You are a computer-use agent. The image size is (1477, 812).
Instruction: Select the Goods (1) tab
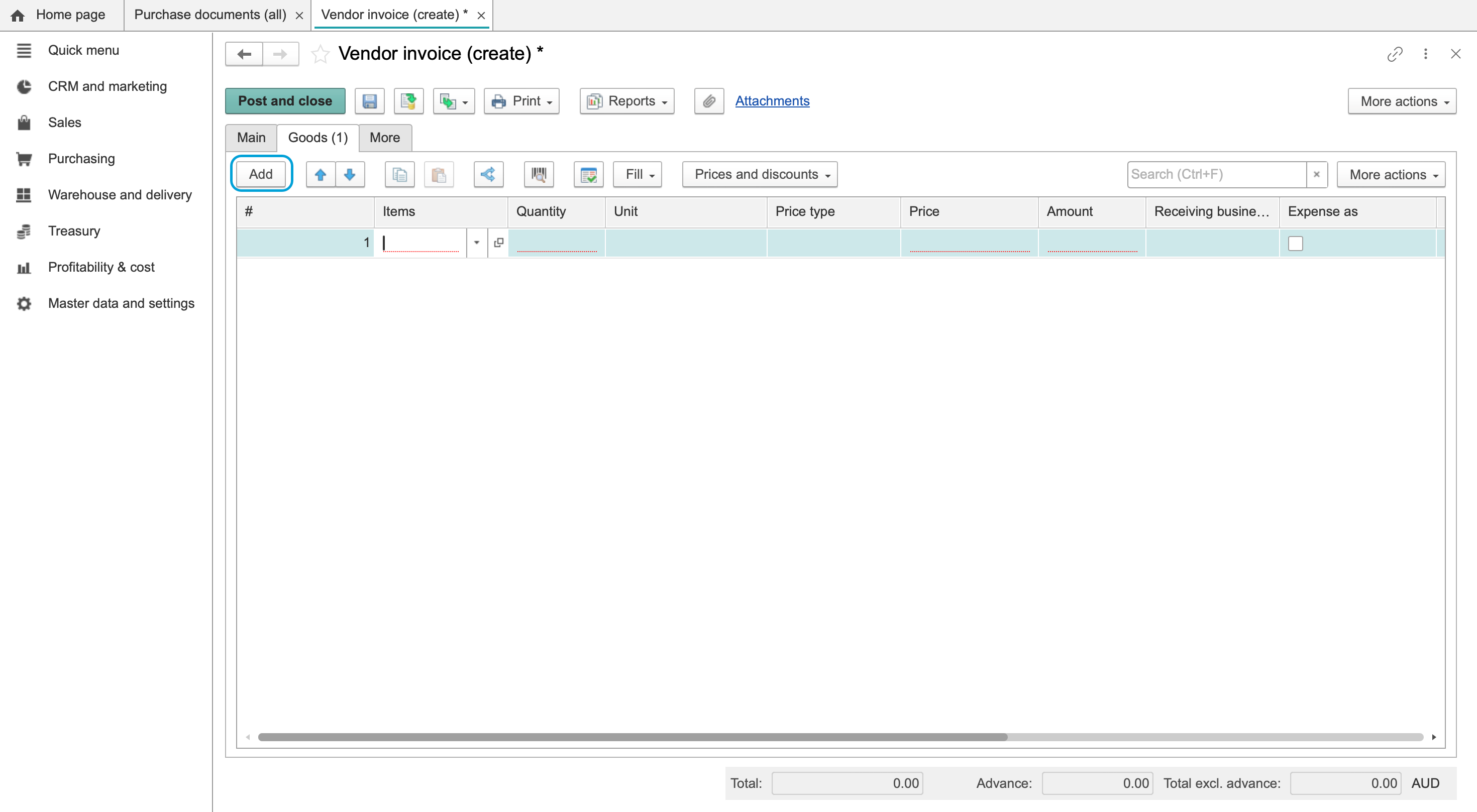coord(318,138)
